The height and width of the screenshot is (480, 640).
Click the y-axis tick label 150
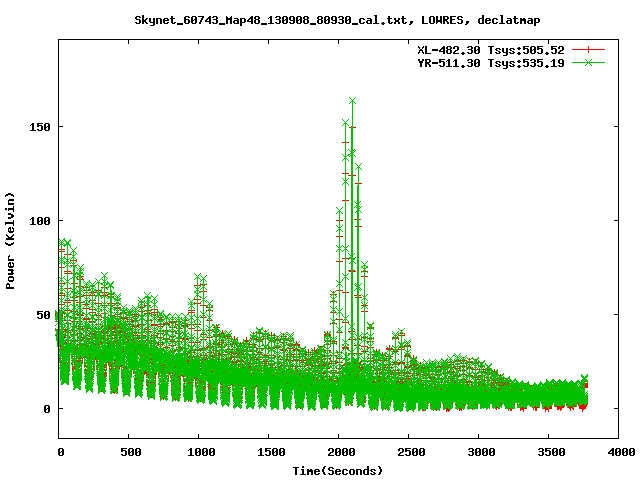[40, 127]
